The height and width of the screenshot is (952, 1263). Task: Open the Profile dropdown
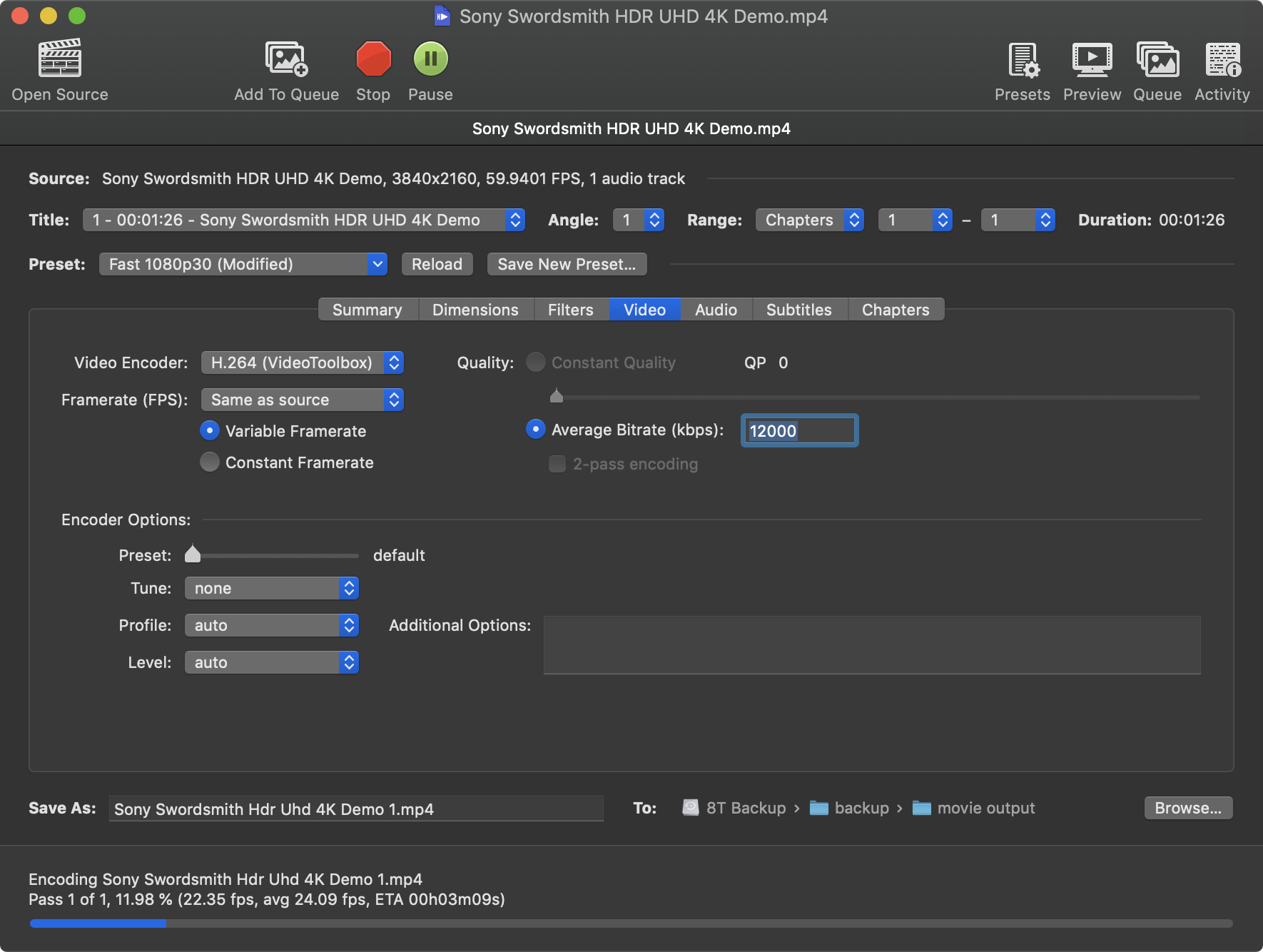(x=272, y=625)
